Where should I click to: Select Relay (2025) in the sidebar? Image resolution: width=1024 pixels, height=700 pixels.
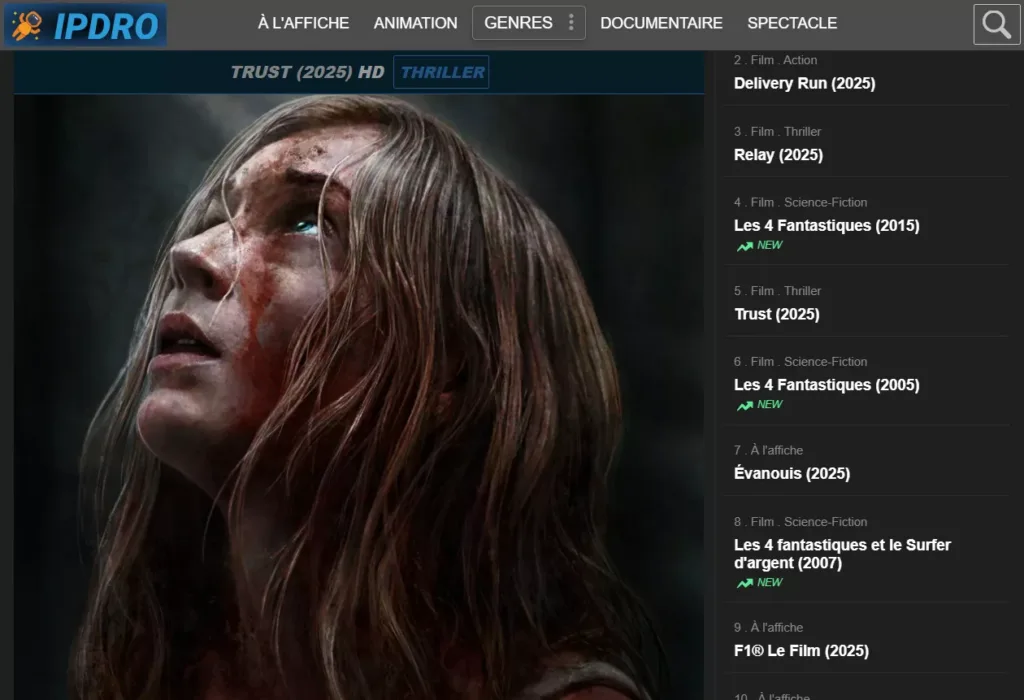tap(778, 155)
